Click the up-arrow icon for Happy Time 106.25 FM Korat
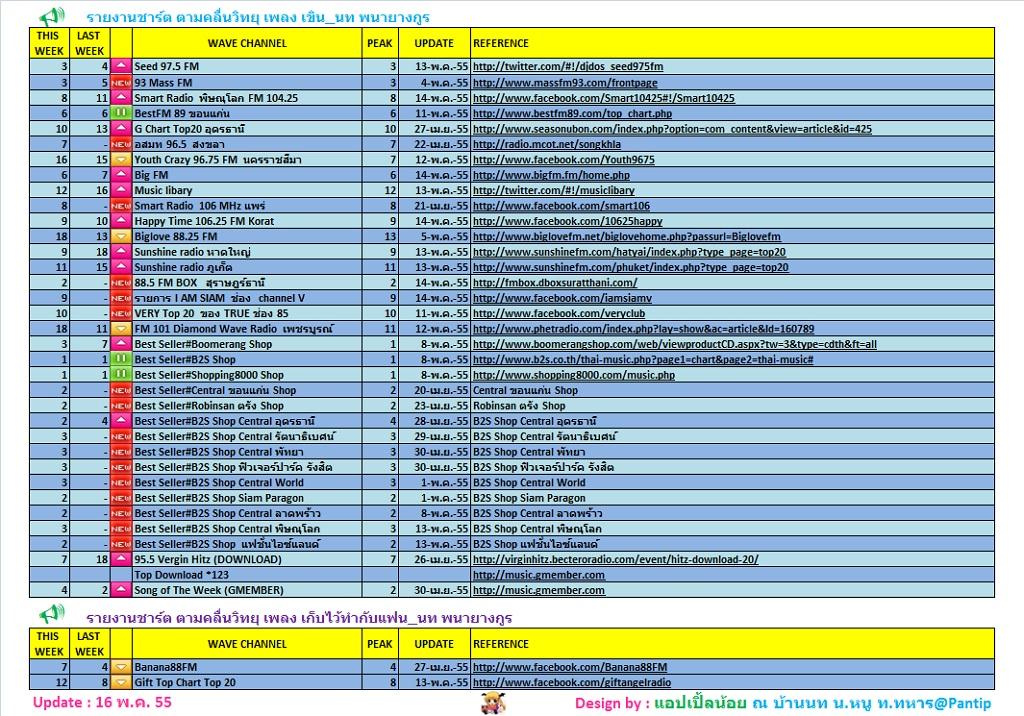 tap(121, 221)
